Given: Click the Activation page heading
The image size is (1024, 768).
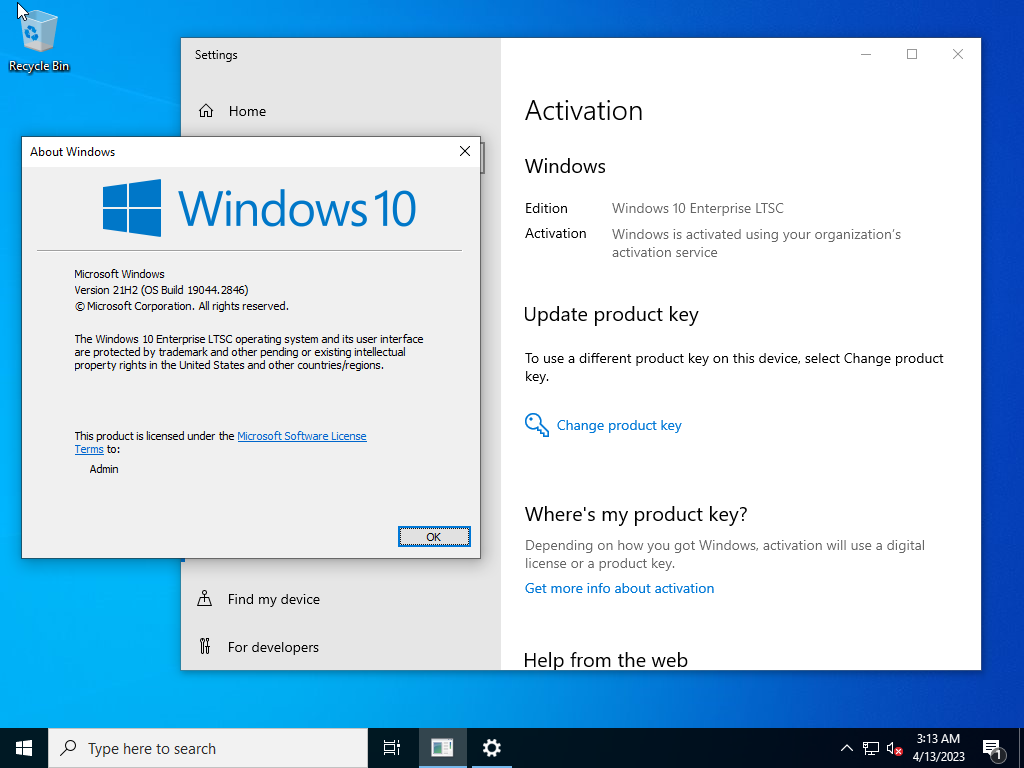Looking at the screenshot, I should coord(584,110).
